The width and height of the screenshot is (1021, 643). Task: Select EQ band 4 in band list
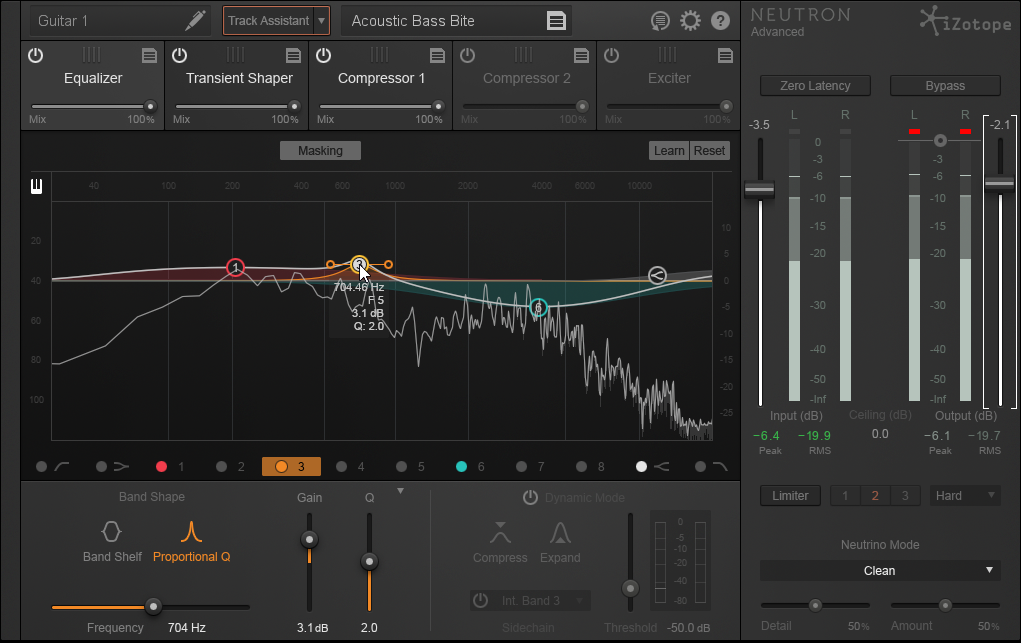click(x=350, y=466)
